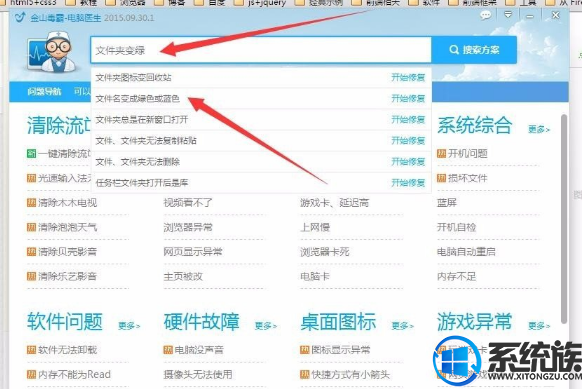Click the new icon beside 一键清除流氓
The height and width of the screenshot is (389, 582).
pos(32,153)
